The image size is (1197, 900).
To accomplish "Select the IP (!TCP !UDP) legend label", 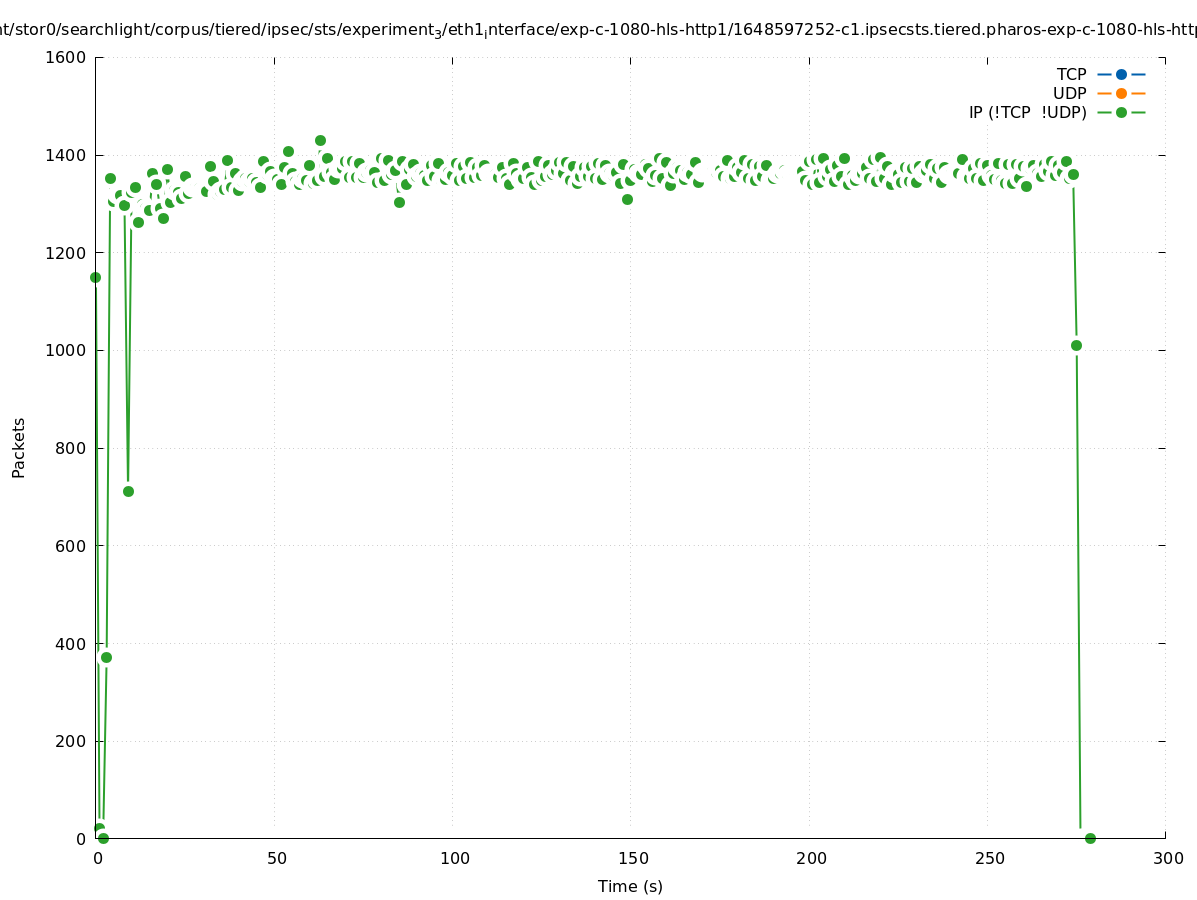I will click(1027, 112).
